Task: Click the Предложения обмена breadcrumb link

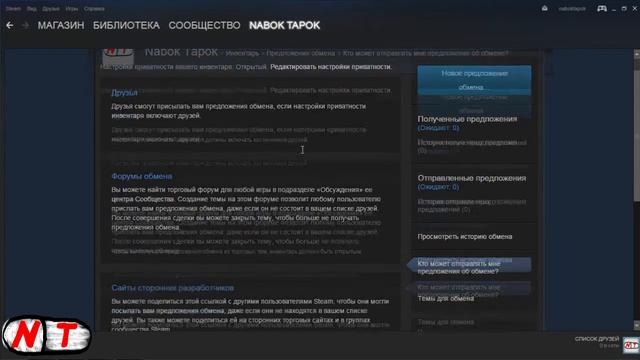Action: click(300, 53)
